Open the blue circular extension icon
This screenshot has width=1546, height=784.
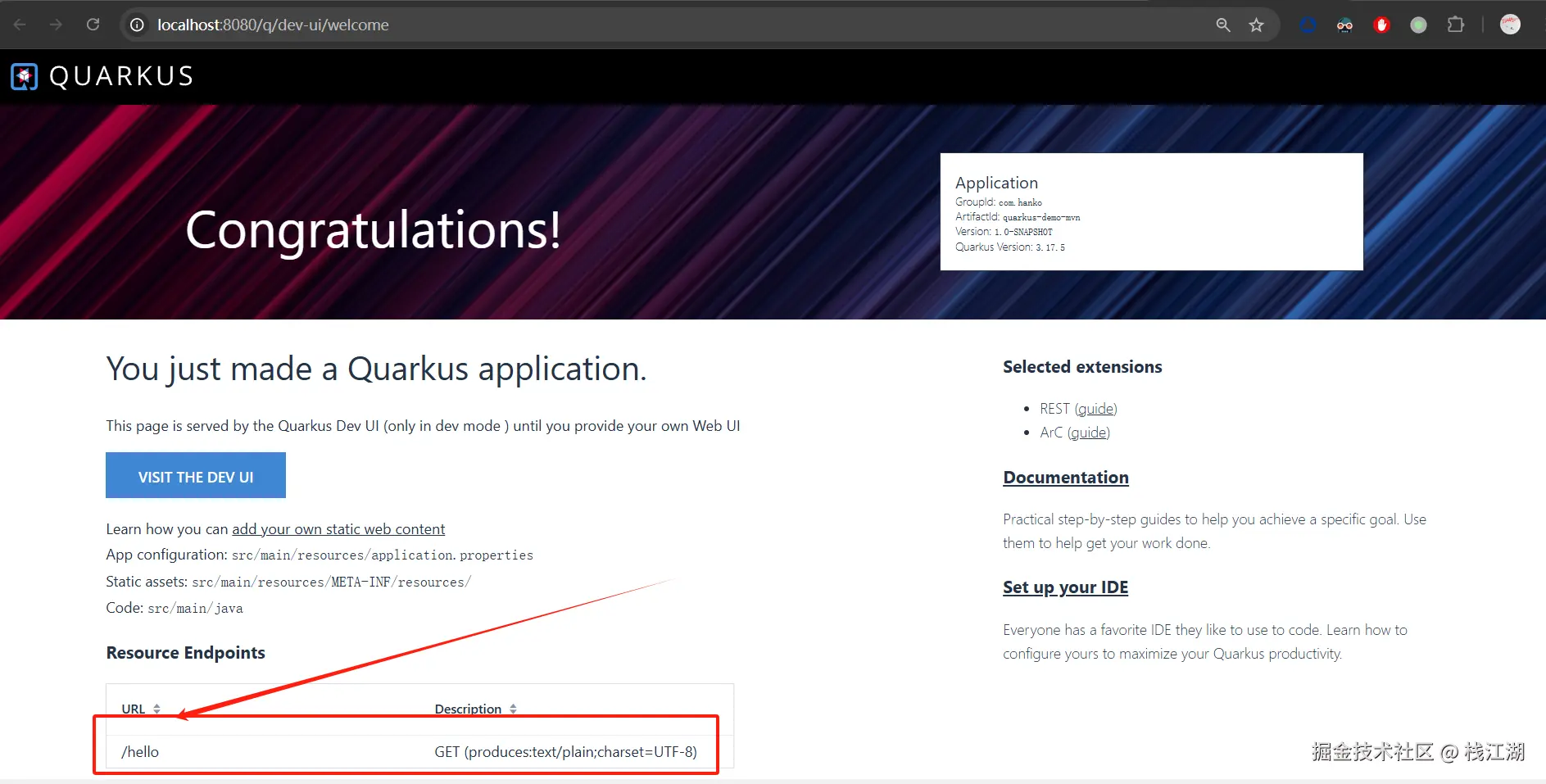click(x=1308, y=25)
